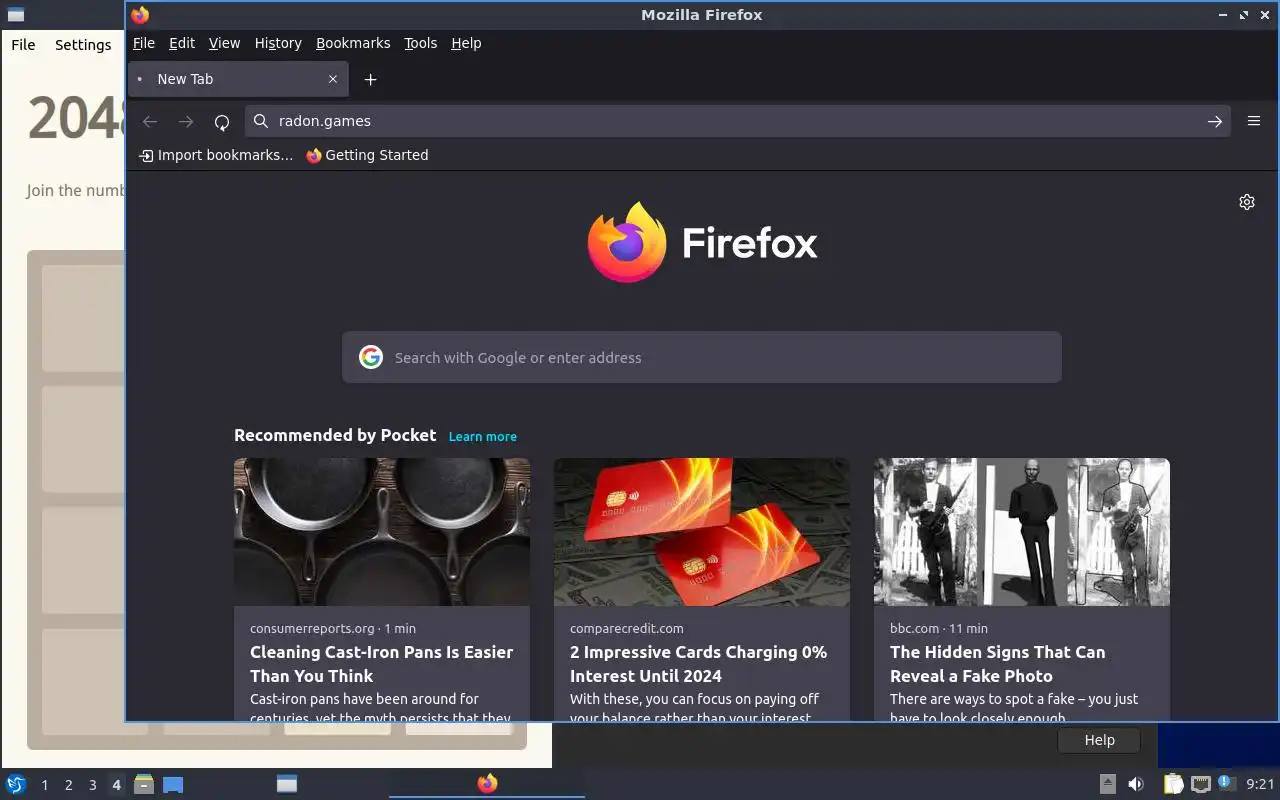1280x800 pixels.
Task: Open the Tools menu
Action: (420, 43)
